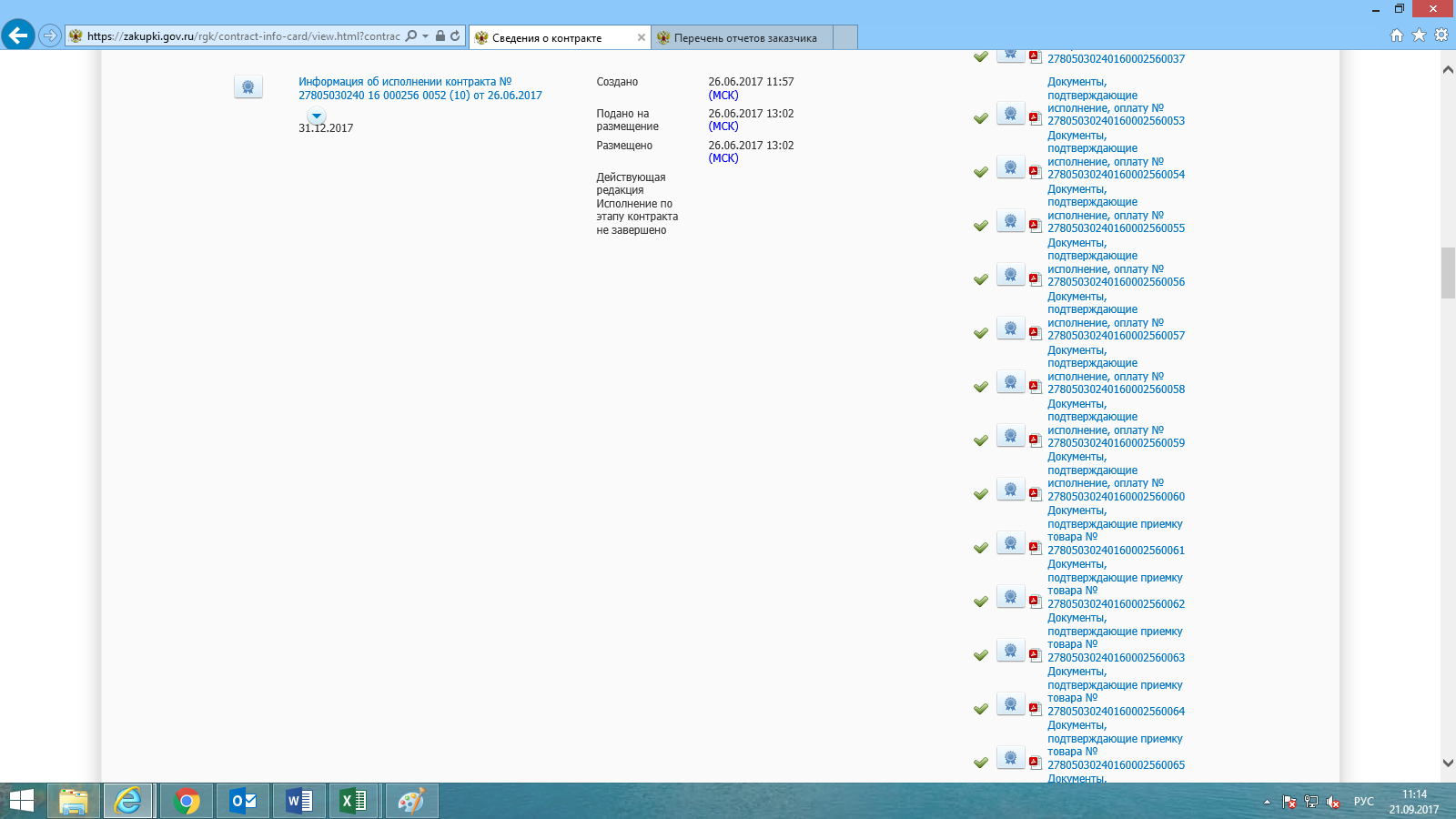Click the signature icon beside document 27805030240160002560055

click(x=1010, y=221)
